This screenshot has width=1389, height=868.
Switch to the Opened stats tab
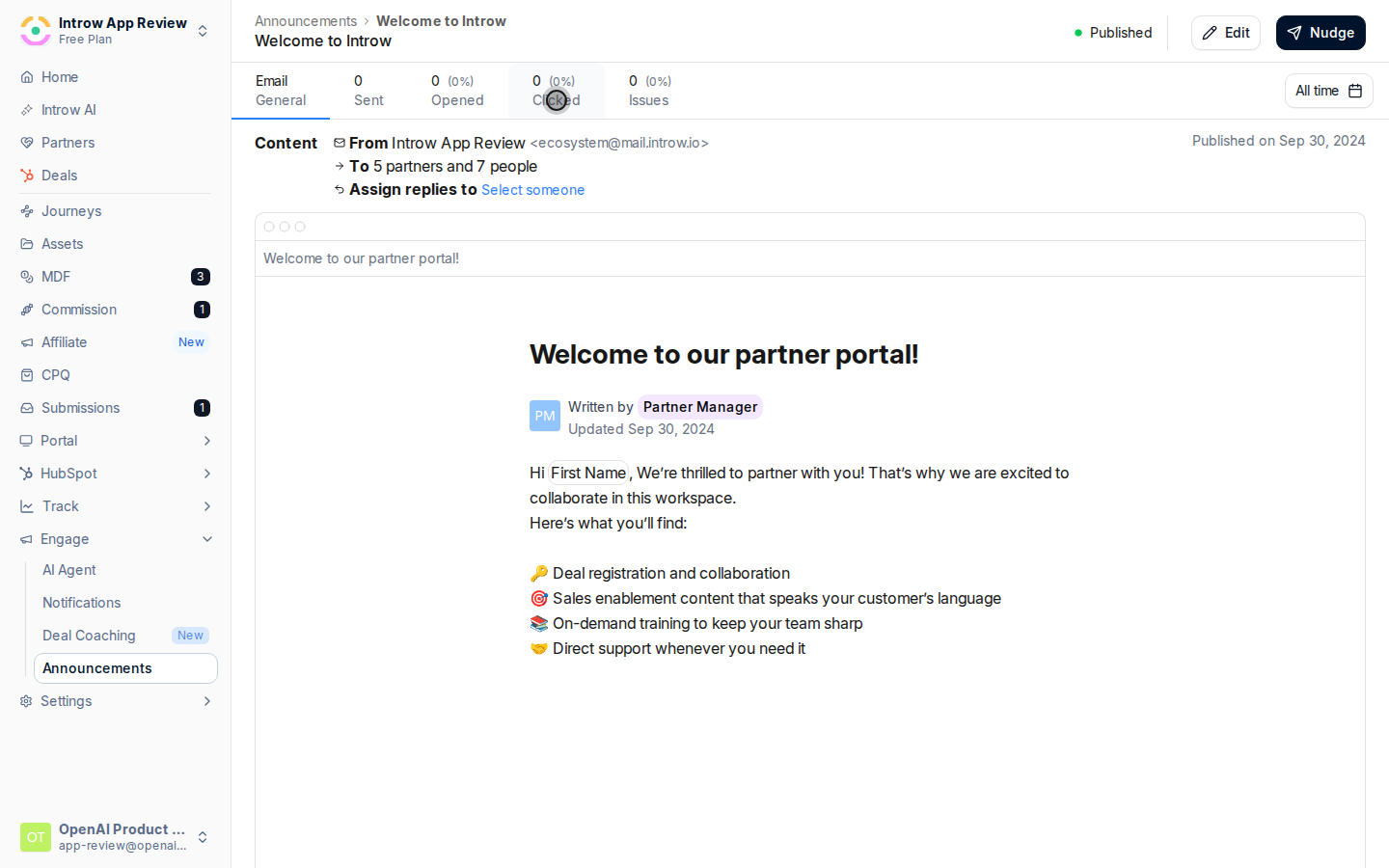[457, 91]
